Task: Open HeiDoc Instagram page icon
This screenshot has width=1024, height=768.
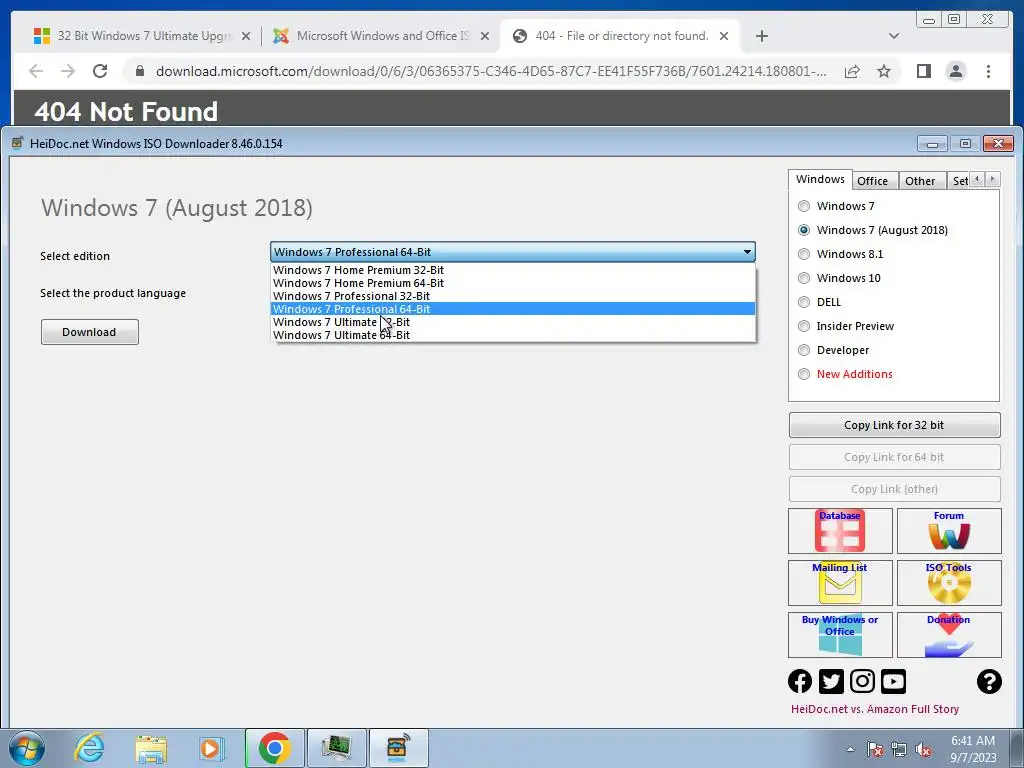Action: point(862,681)
